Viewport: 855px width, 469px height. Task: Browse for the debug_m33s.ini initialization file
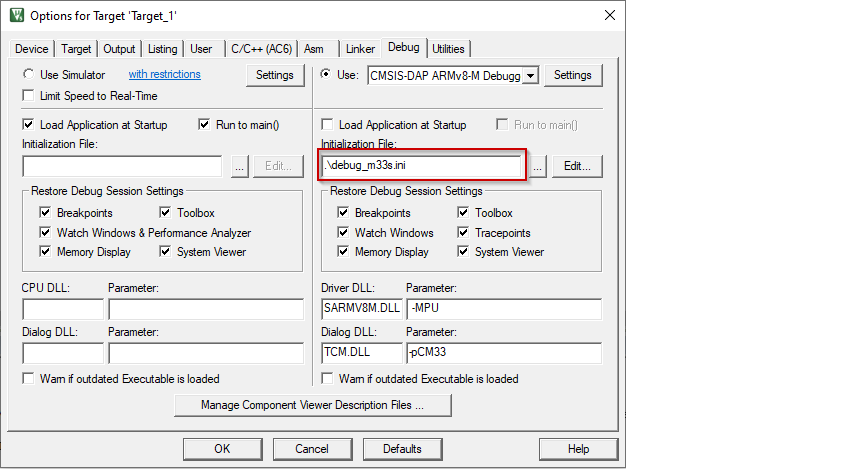click(x=538, y=167)
